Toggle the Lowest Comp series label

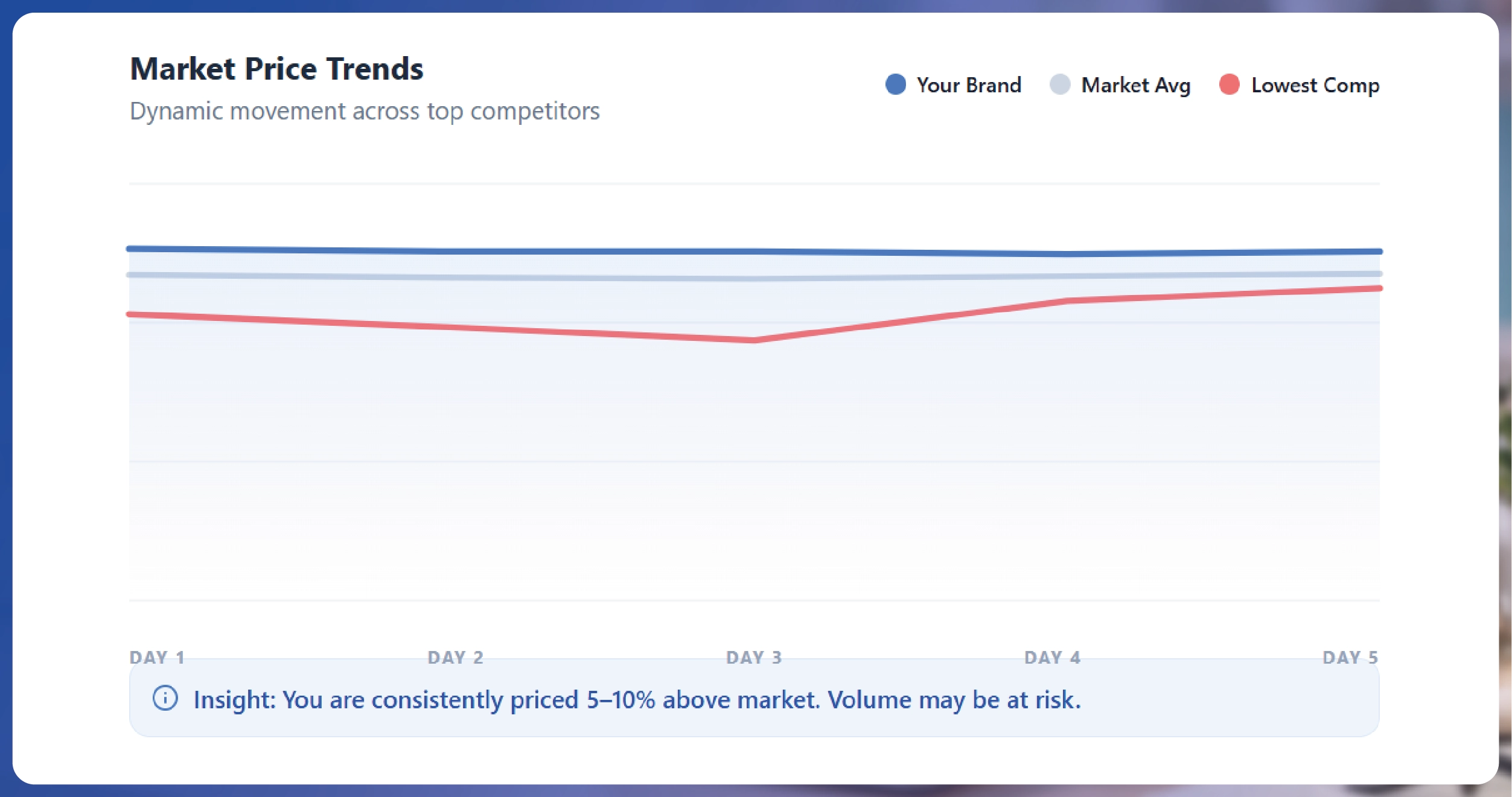click(1315, 85)
